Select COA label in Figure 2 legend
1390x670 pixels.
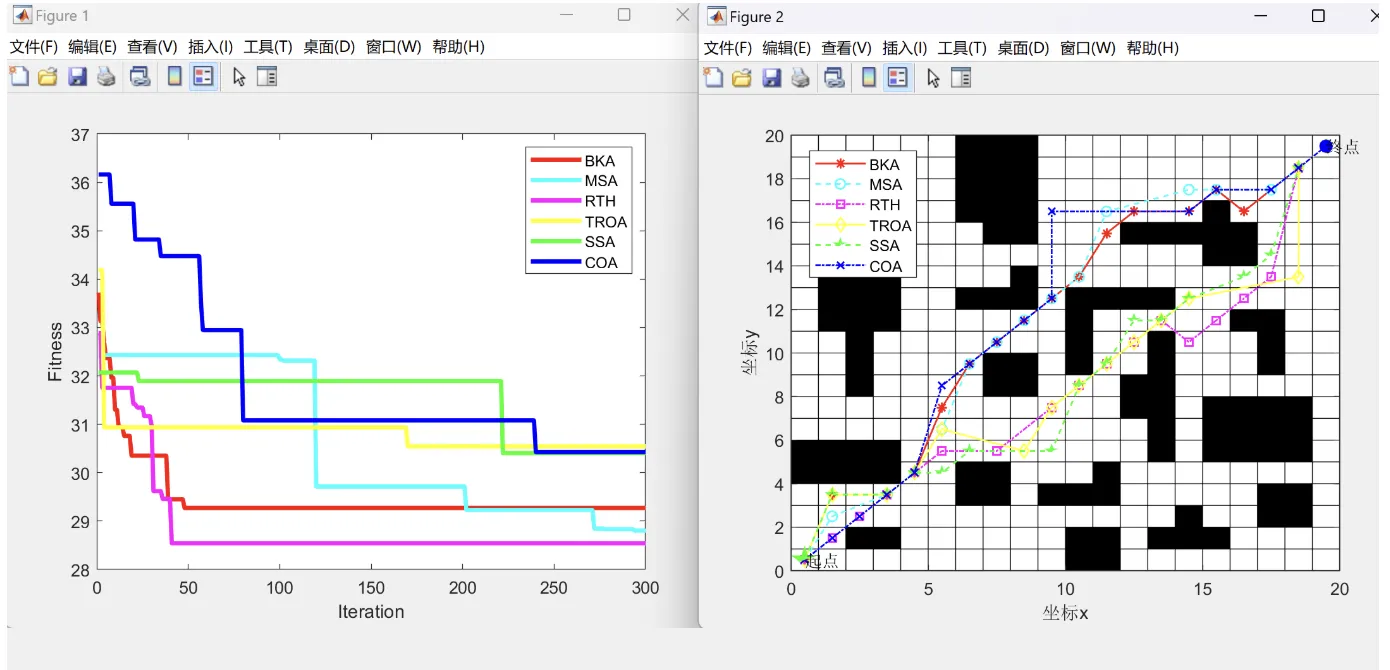pos(885,266)
